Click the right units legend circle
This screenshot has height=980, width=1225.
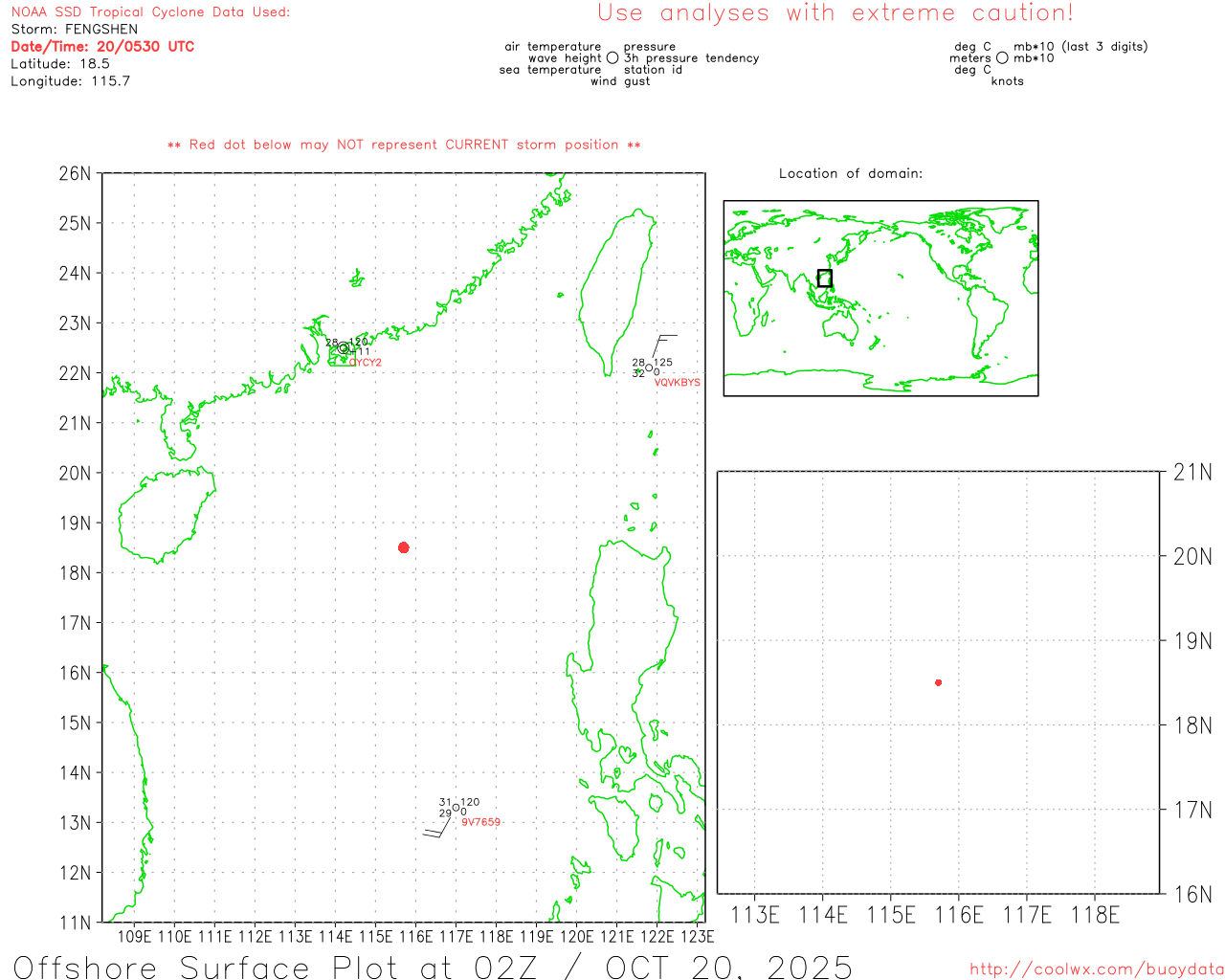click(x=1002, y=58)
